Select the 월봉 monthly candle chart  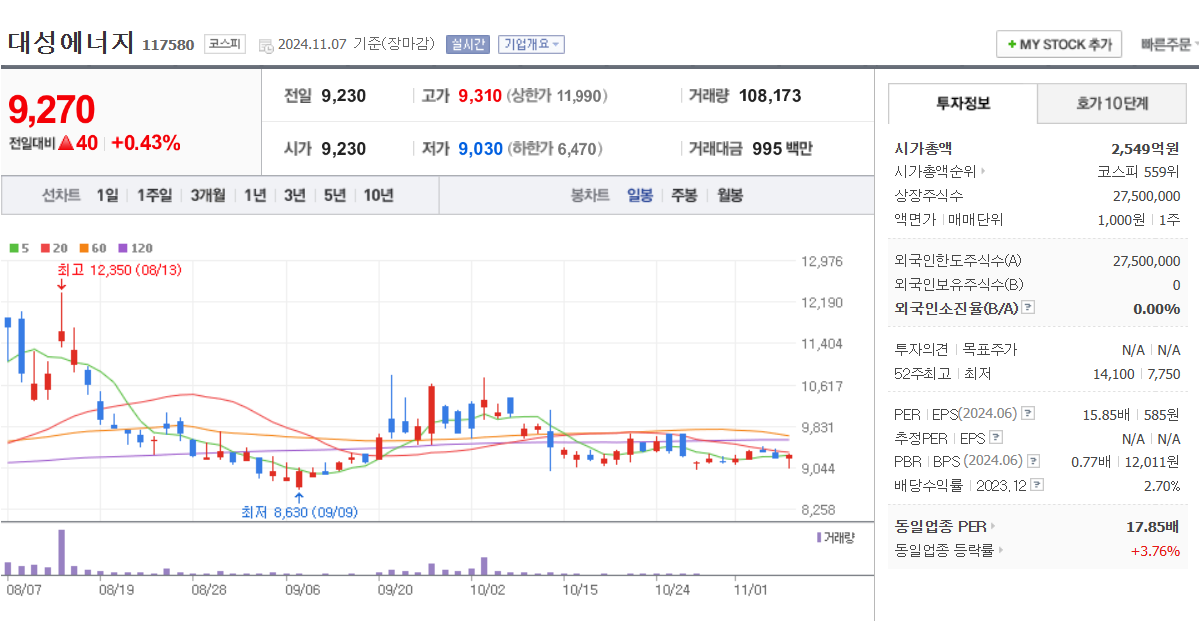point(729,195)
